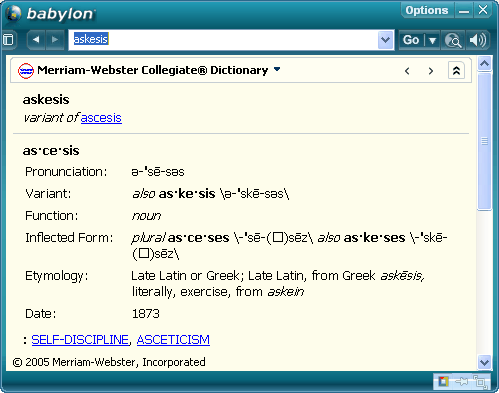499x393 pixels.
Task: Click the Variant label
Action: tap(48, 194)
